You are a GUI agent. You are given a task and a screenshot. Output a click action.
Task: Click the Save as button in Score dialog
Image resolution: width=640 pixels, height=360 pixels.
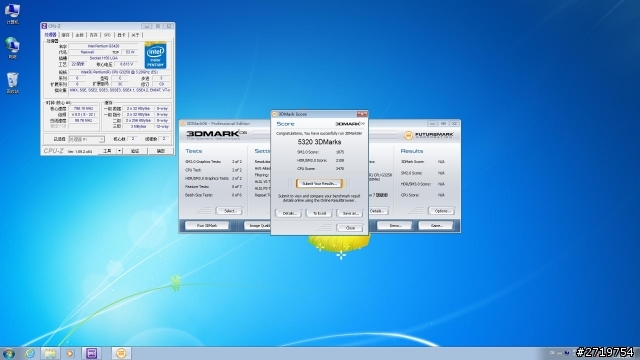coord(350,213)
